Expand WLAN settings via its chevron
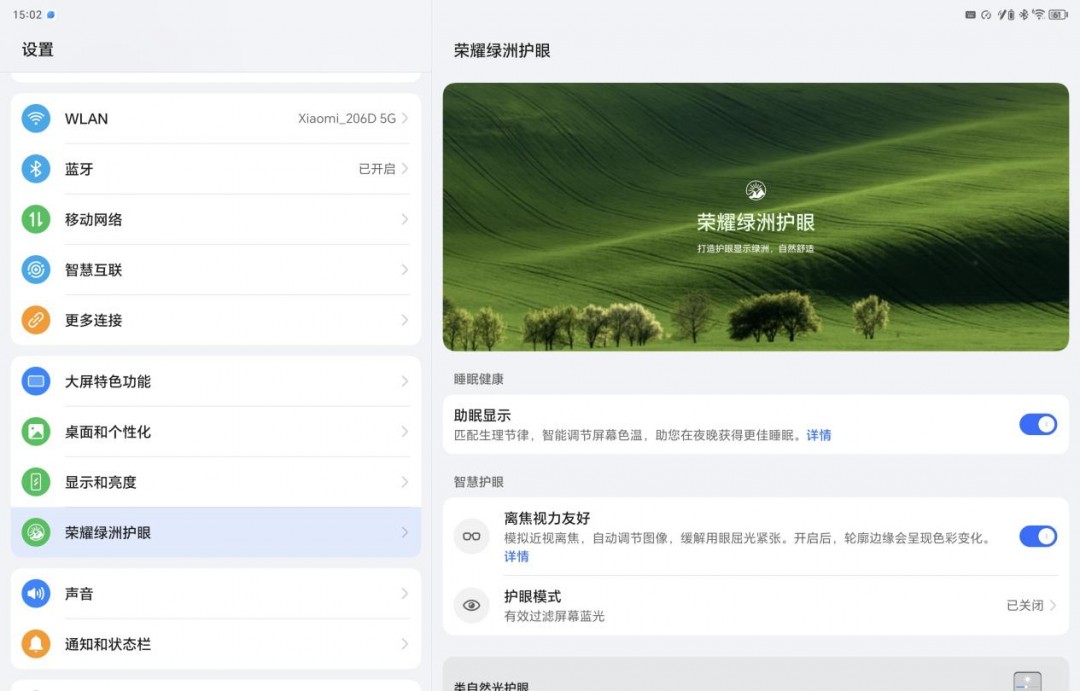The height and width of the screenshot is (691, 1080). pos(405,118)
